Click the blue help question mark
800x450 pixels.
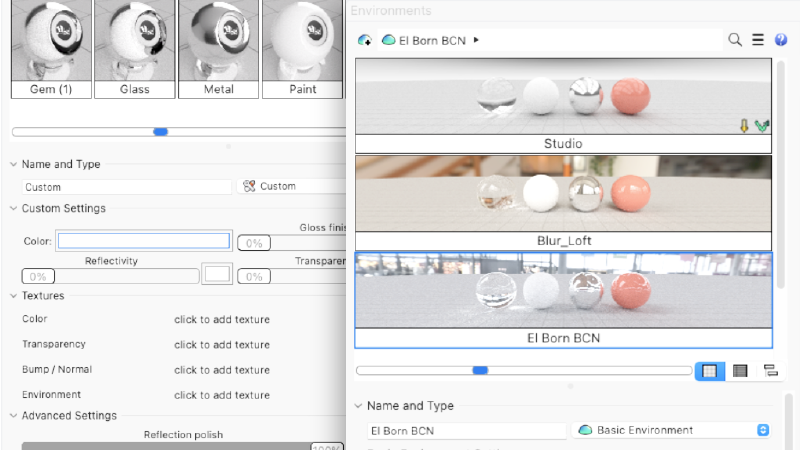tap(780, 40)
